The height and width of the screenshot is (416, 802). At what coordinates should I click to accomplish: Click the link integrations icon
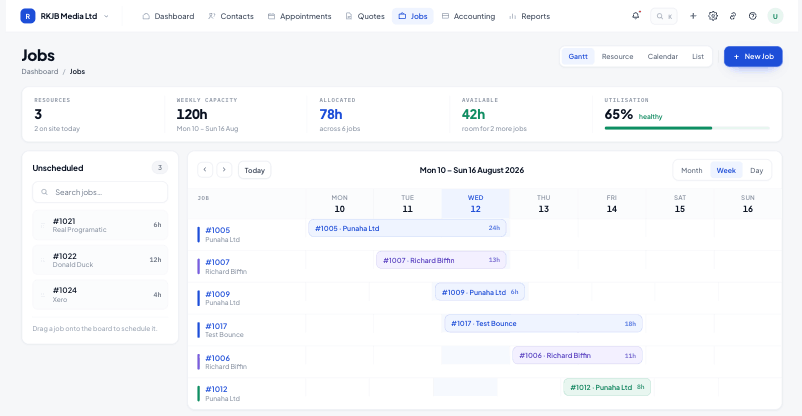732,16
